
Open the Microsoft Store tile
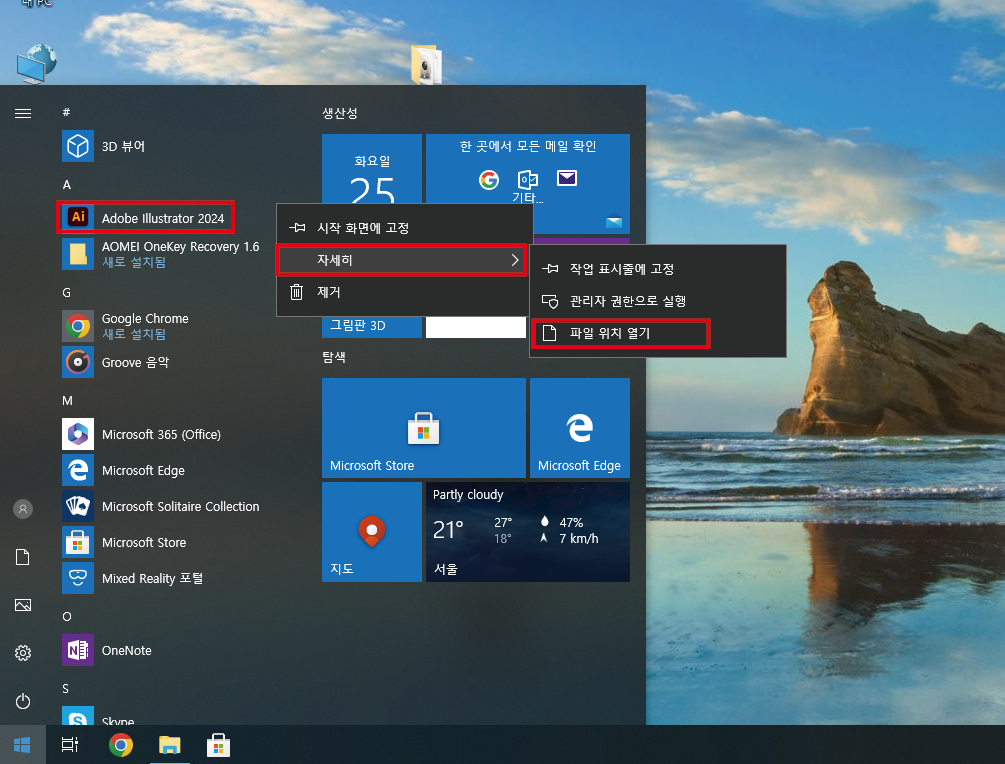(424, 428)
